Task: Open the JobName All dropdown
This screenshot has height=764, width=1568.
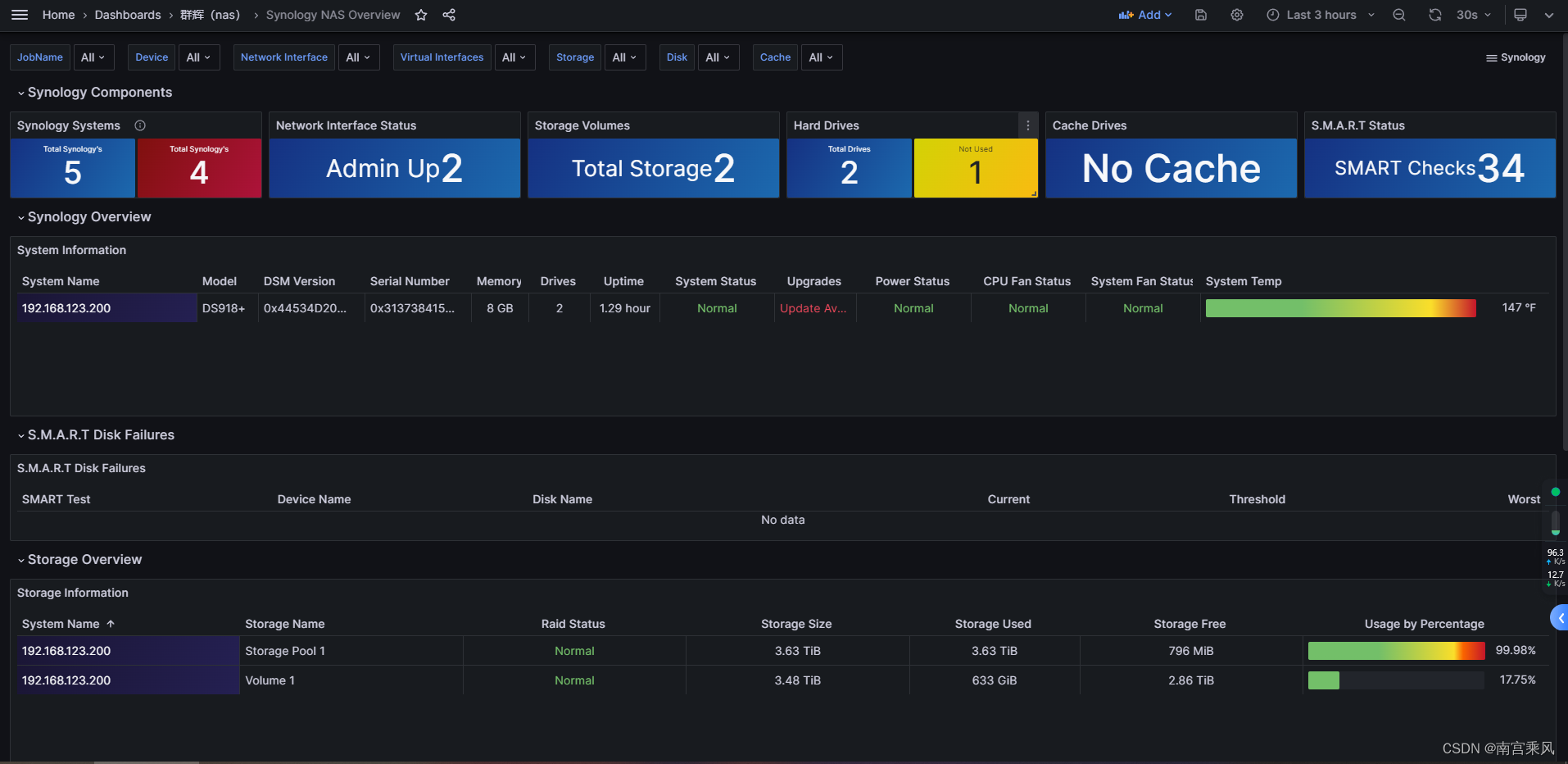Action: point(93,57)
